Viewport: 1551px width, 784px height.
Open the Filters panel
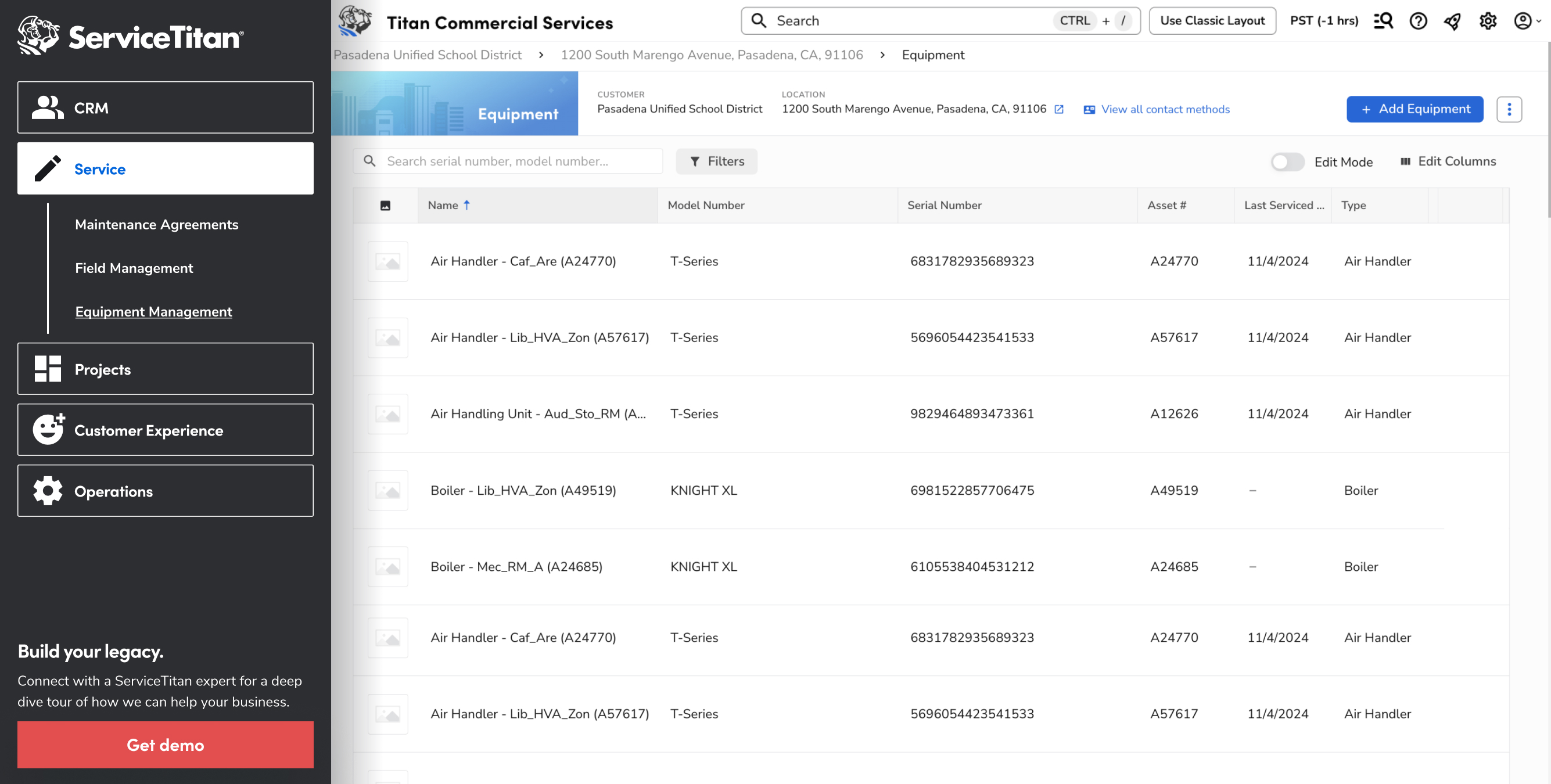(x=716, y=161)
